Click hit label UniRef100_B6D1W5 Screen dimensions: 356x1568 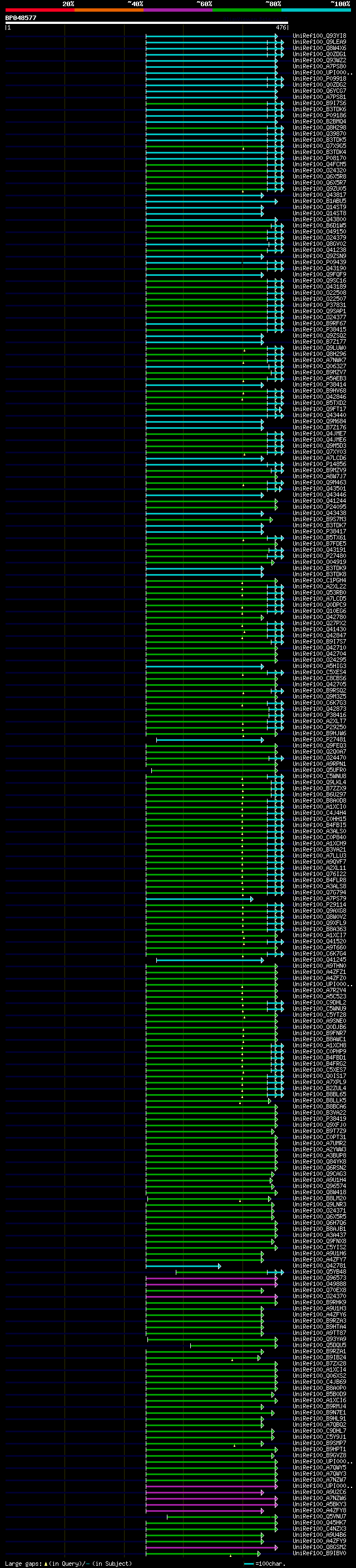click(319, 226)
